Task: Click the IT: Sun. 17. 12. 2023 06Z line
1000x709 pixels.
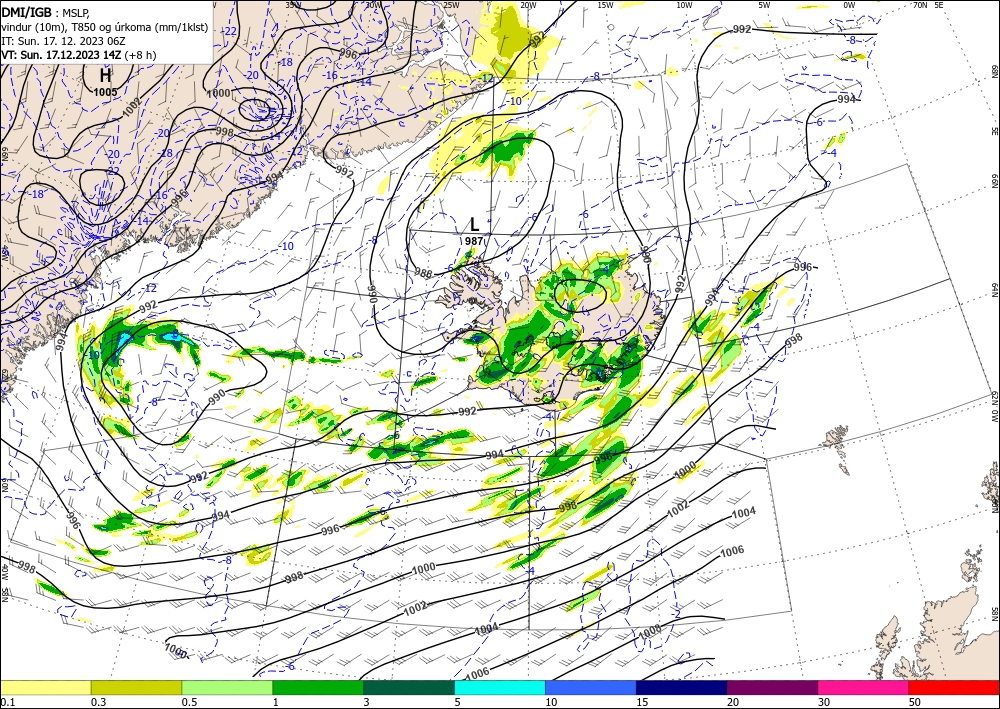Action: click(63, 40)
